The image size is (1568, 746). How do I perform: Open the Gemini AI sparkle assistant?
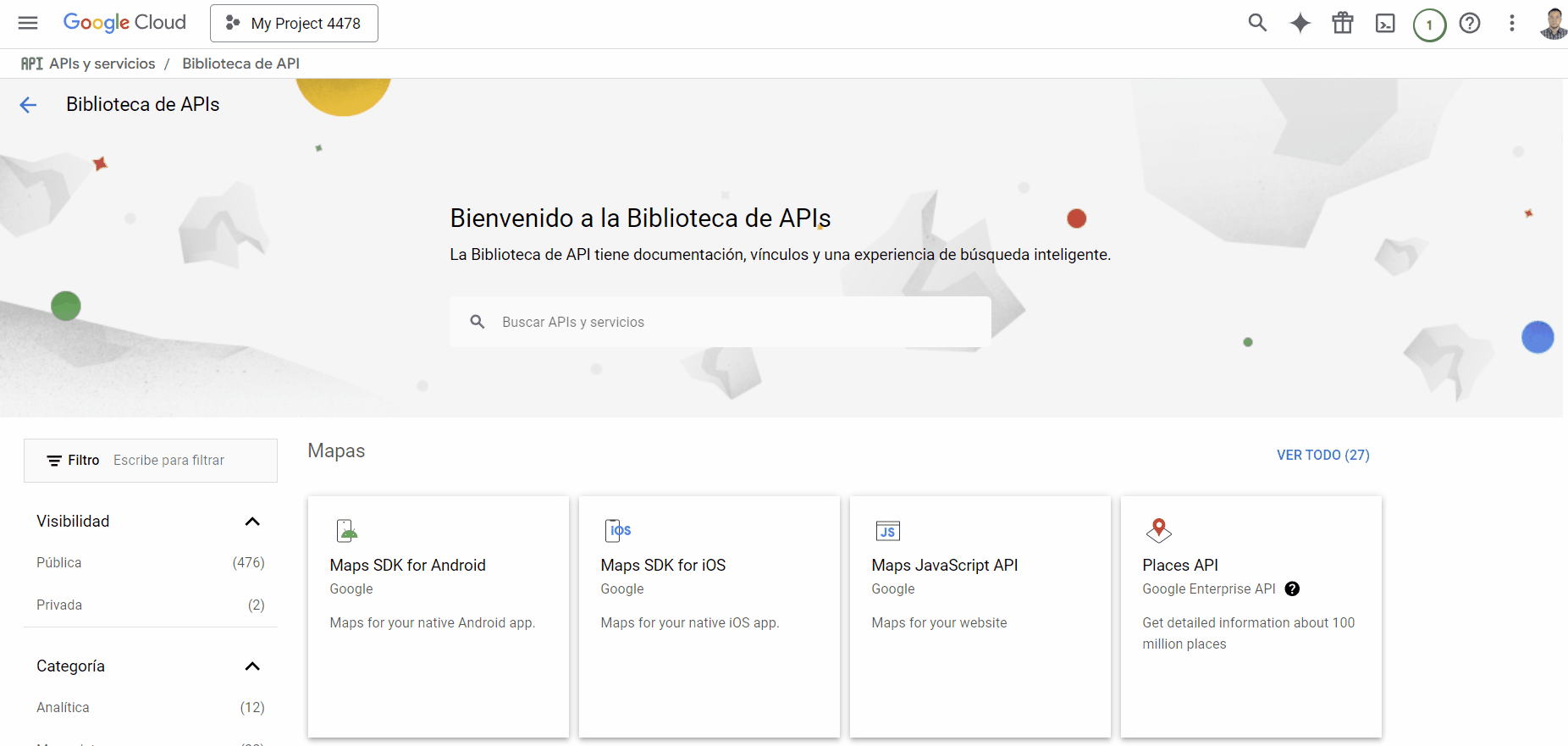(x=1300, y=23)
